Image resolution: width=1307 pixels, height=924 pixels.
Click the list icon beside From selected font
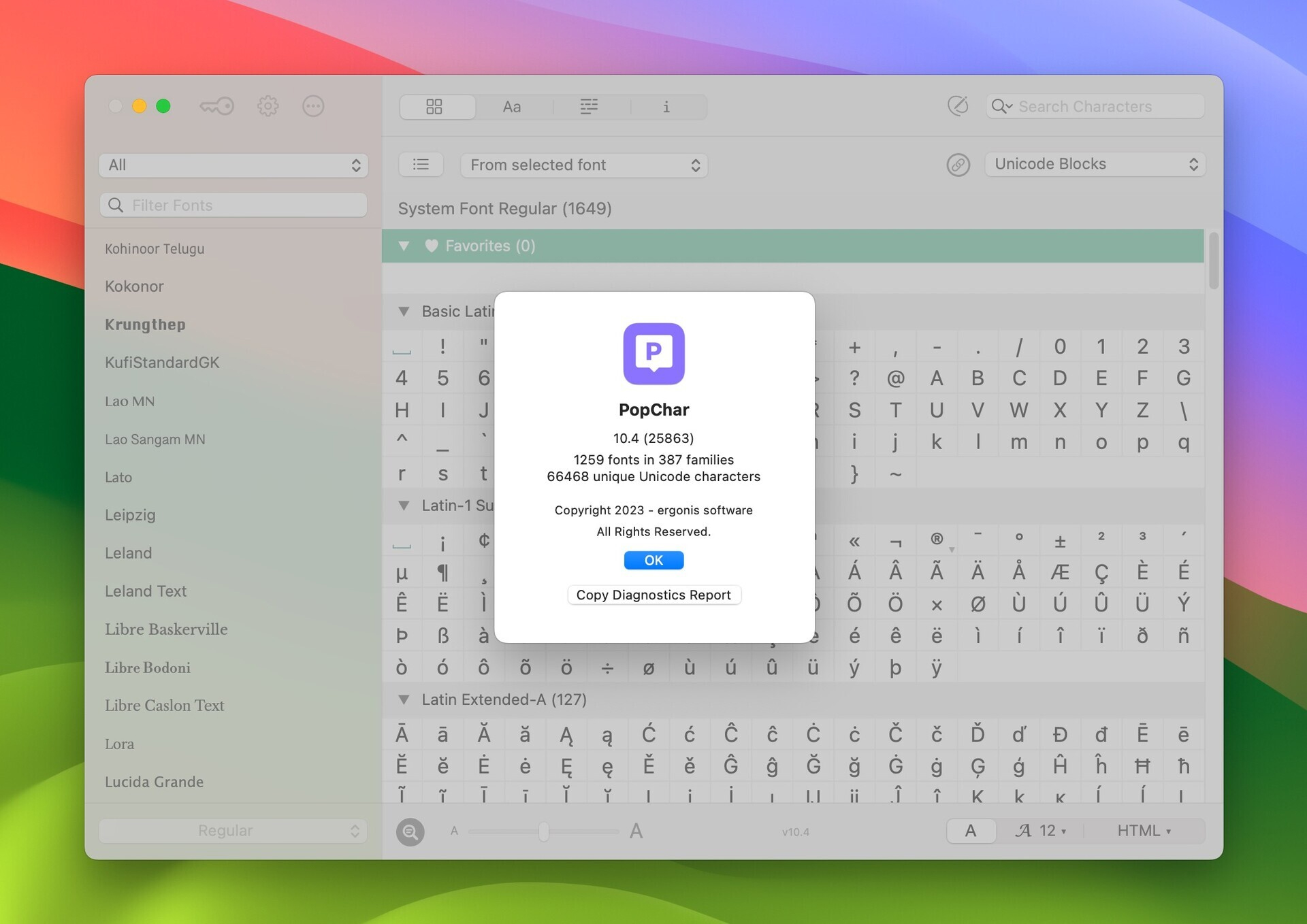[x=421, y=164]
